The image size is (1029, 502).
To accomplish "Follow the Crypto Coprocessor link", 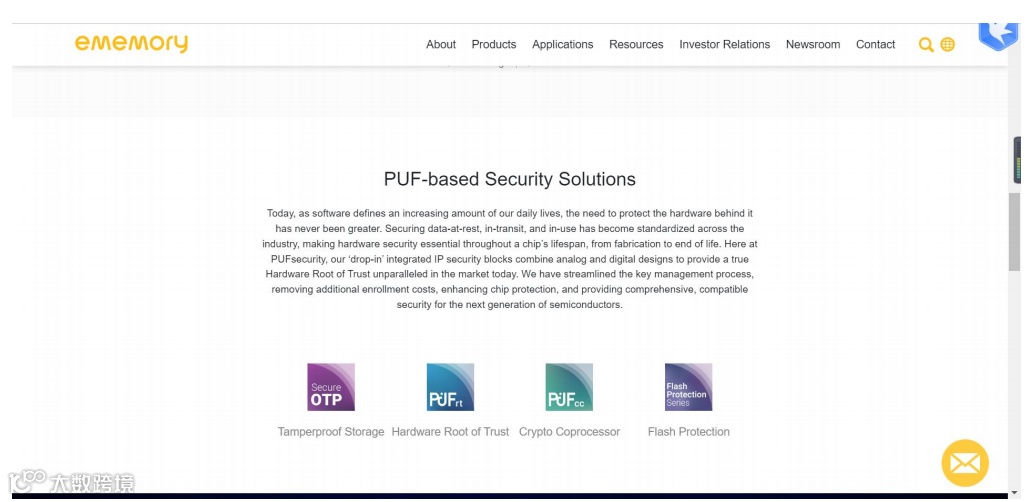I will 569,432.
